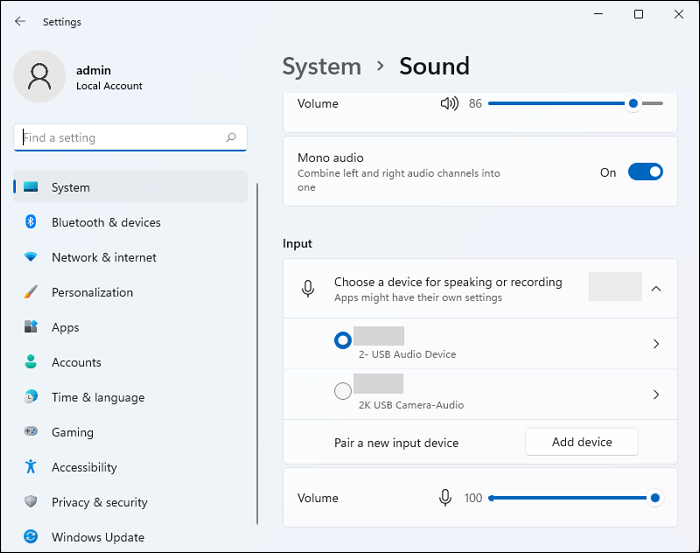
Task: Click the Personalization paintbrush icon
Action: tap(31, 292)
